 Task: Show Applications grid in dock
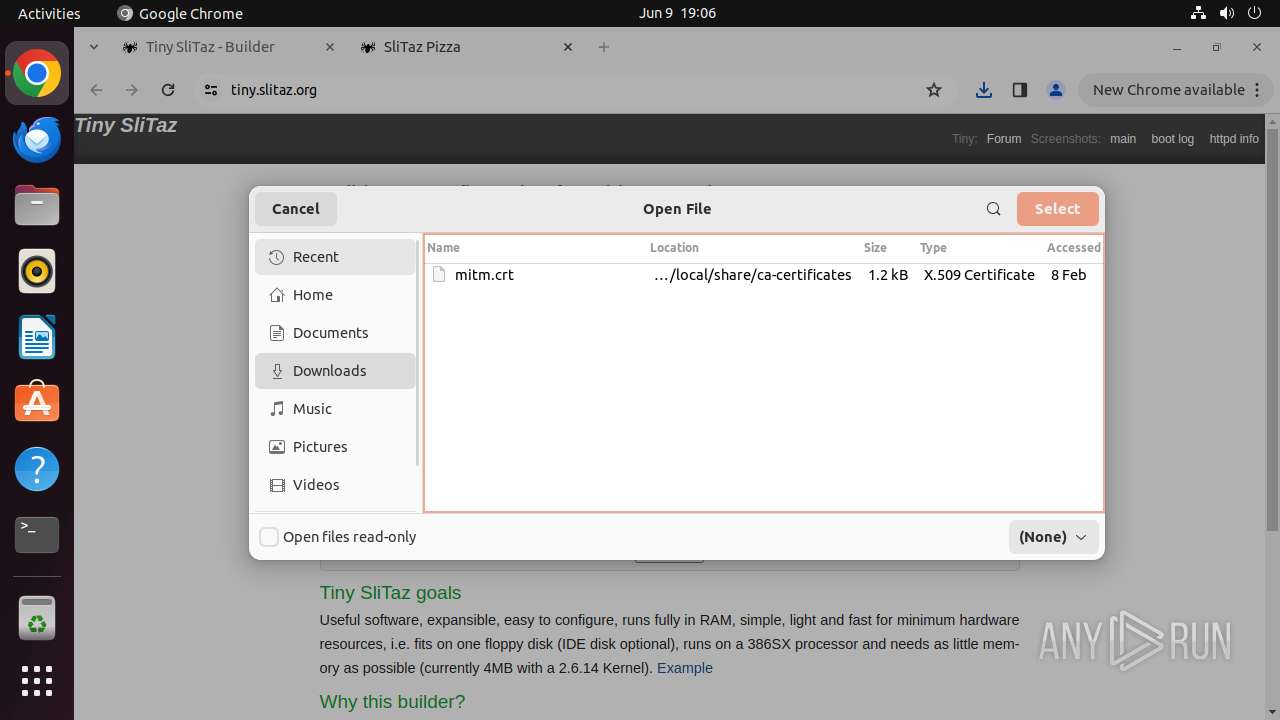(x=37, y=681)
